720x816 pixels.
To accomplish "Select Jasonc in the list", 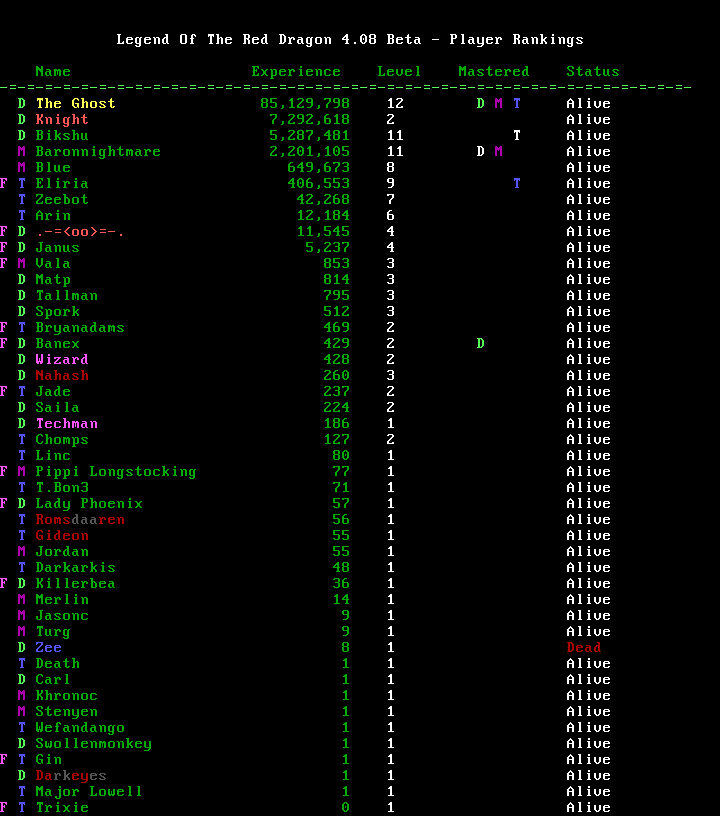I will (x=62, y=616).
